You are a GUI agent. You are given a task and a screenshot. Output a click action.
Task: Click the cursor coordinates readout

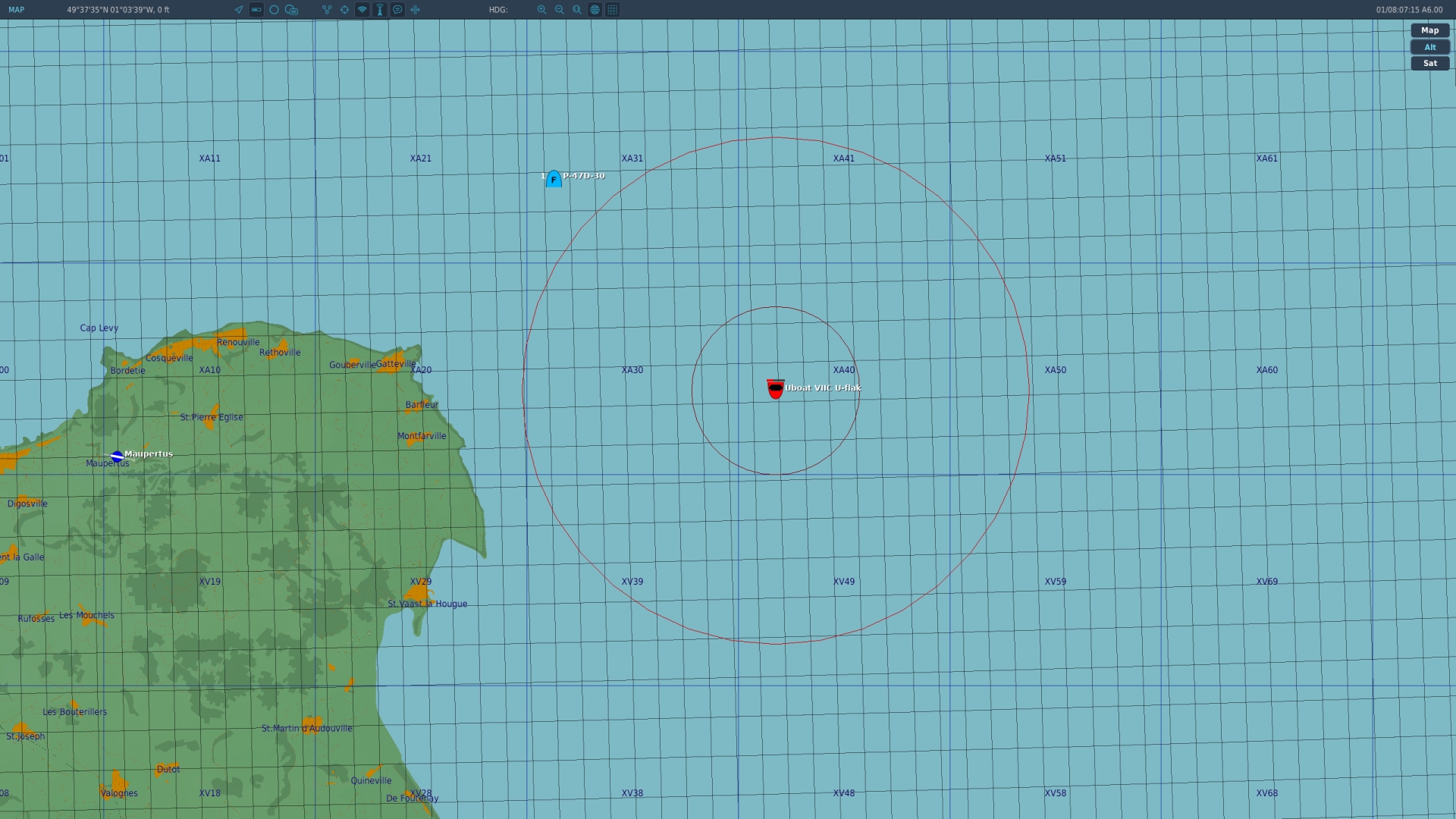(x=118, y=10)
